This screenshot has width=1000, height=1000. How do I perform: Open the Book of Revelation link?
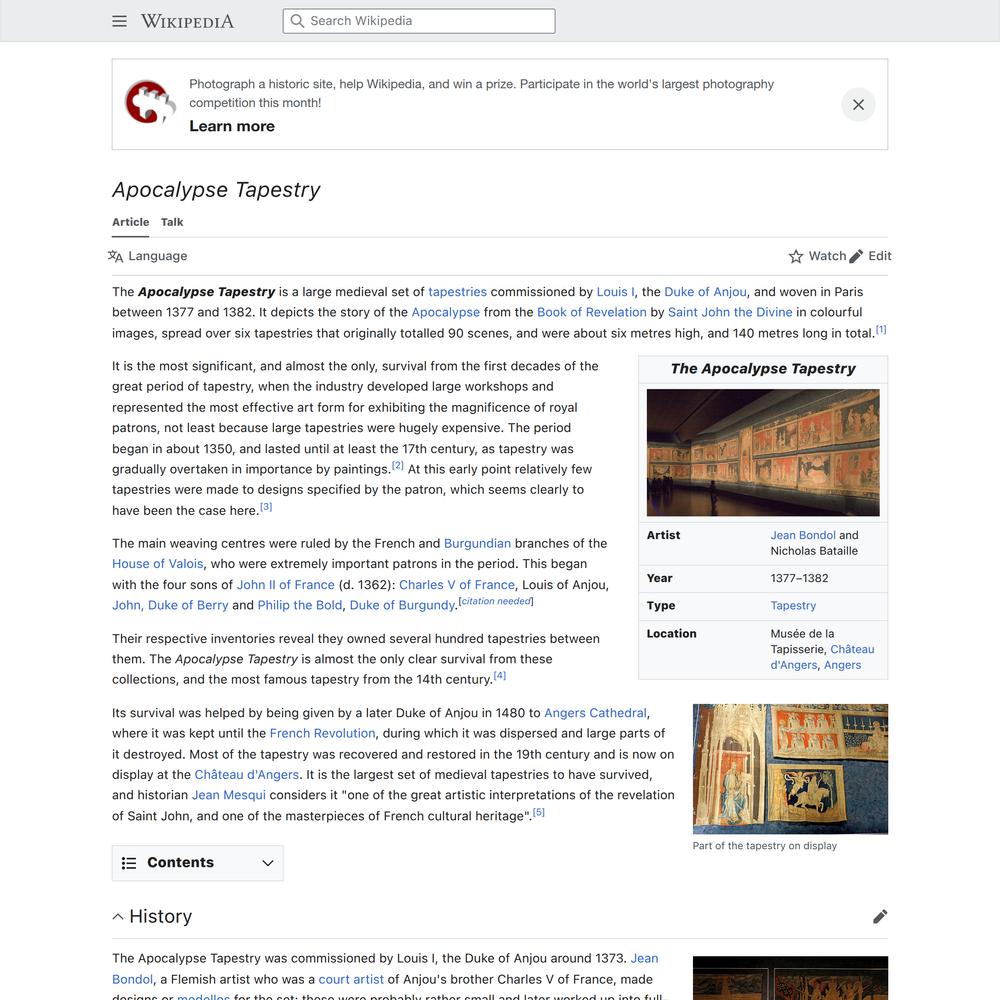pos(592,312)
